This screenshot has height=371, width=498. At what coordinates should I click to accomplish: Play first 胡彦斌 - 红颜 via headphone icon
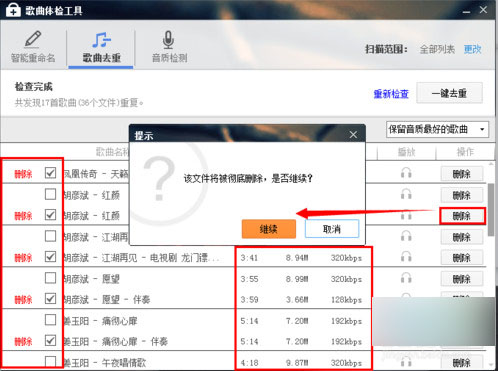tap(406, 194)
